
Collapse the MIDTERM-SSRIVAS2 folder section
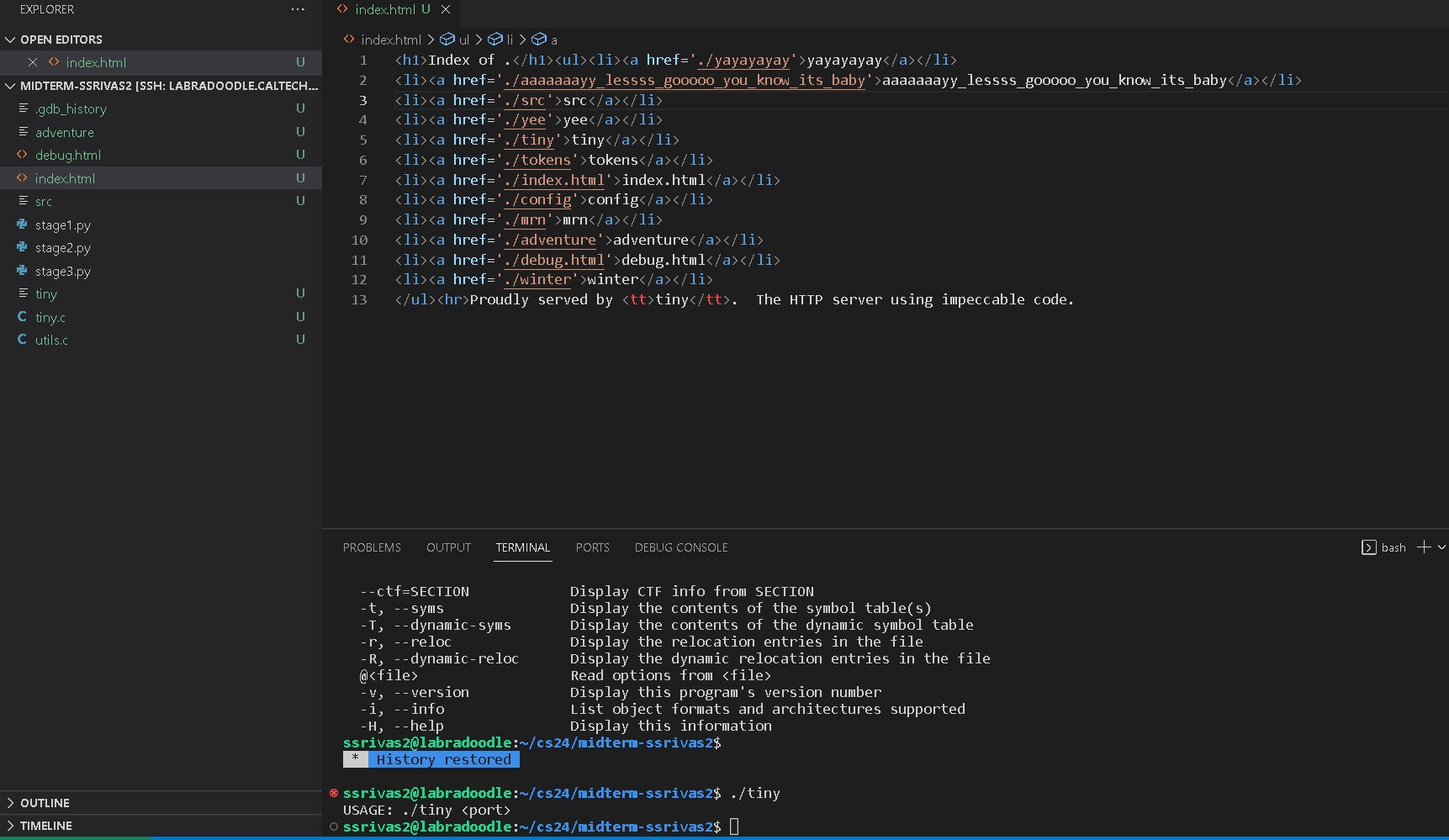pyautogui.click(x=11, y=86)
